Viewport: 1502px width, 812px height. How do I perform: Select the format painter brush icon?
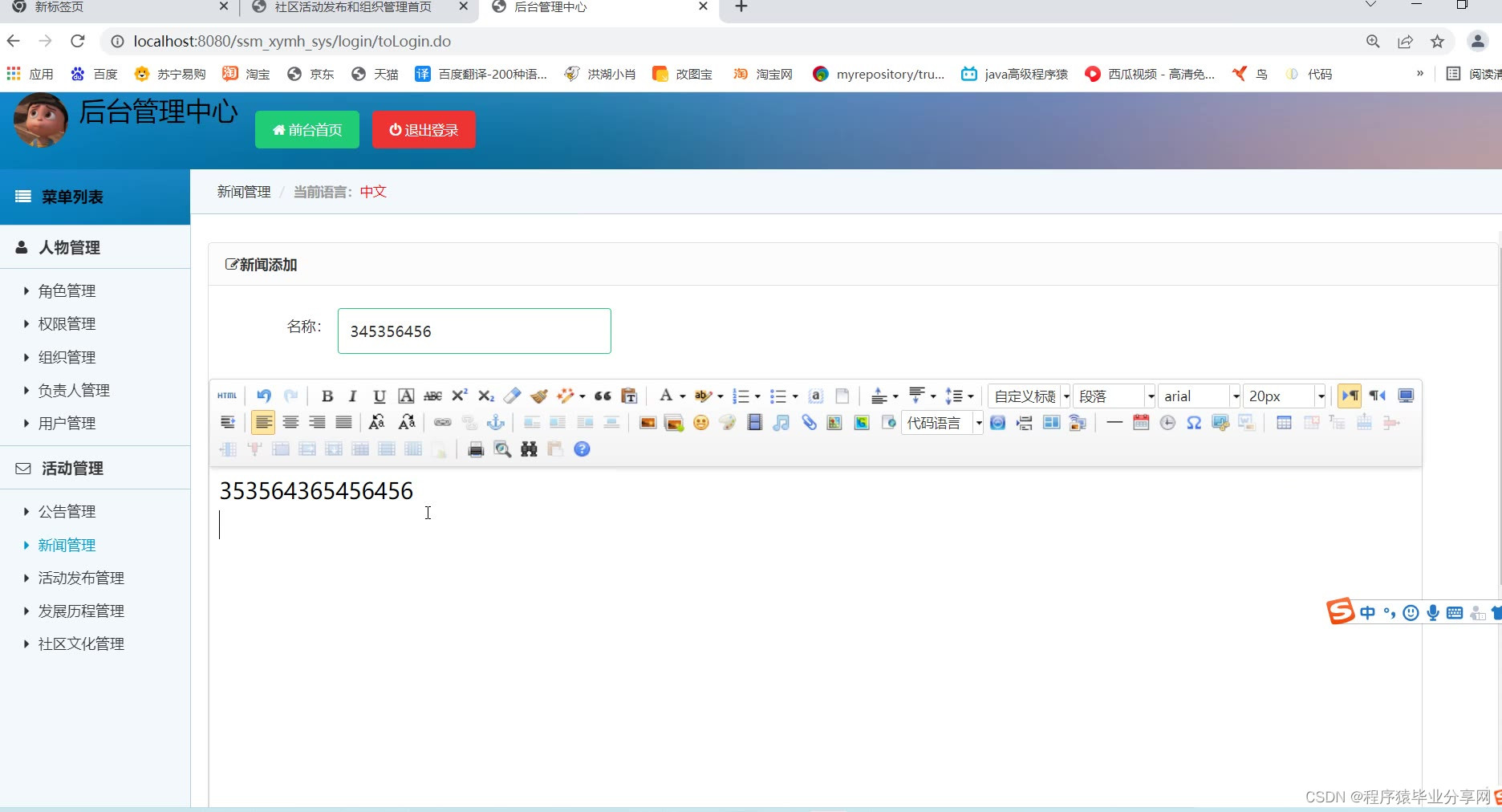tap(539, 396)
